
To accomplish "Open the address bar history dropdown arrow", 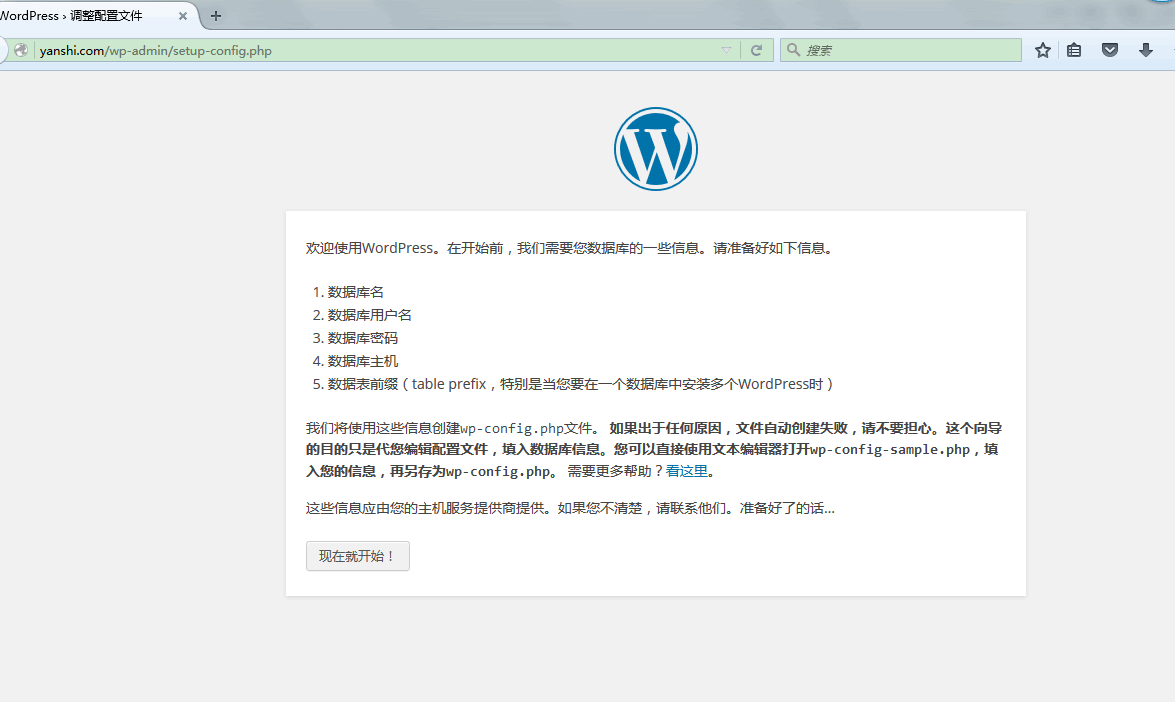I will click(x=726, y=49).
